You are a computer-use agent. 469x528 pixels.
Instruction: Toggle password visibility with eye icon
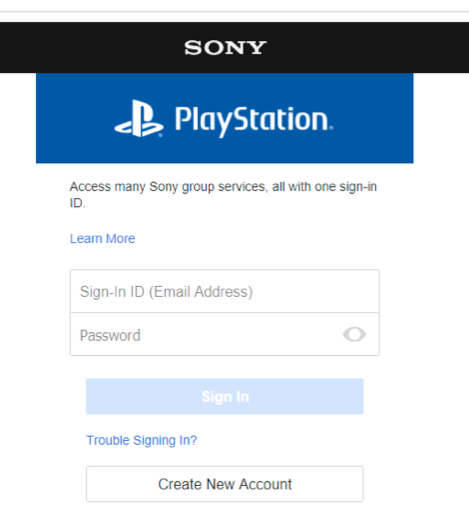point(354,334)
